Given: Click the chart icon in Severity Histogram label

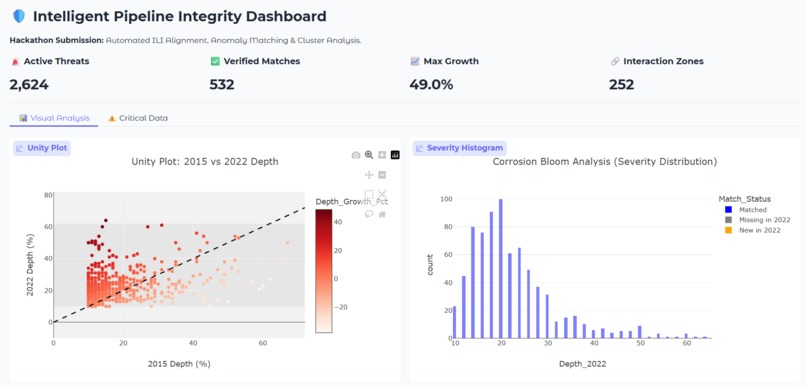Looking at the screenshot, I should pyautogui.click(x=419, y=149).
